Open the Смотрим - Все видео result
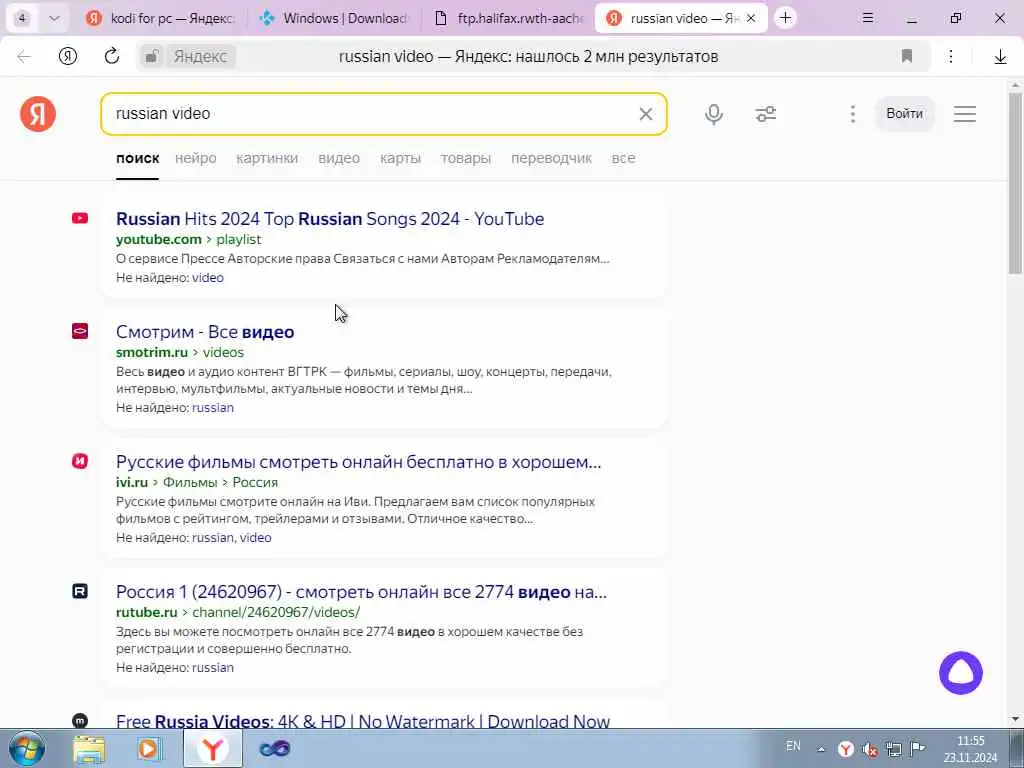 click(205, 332)
